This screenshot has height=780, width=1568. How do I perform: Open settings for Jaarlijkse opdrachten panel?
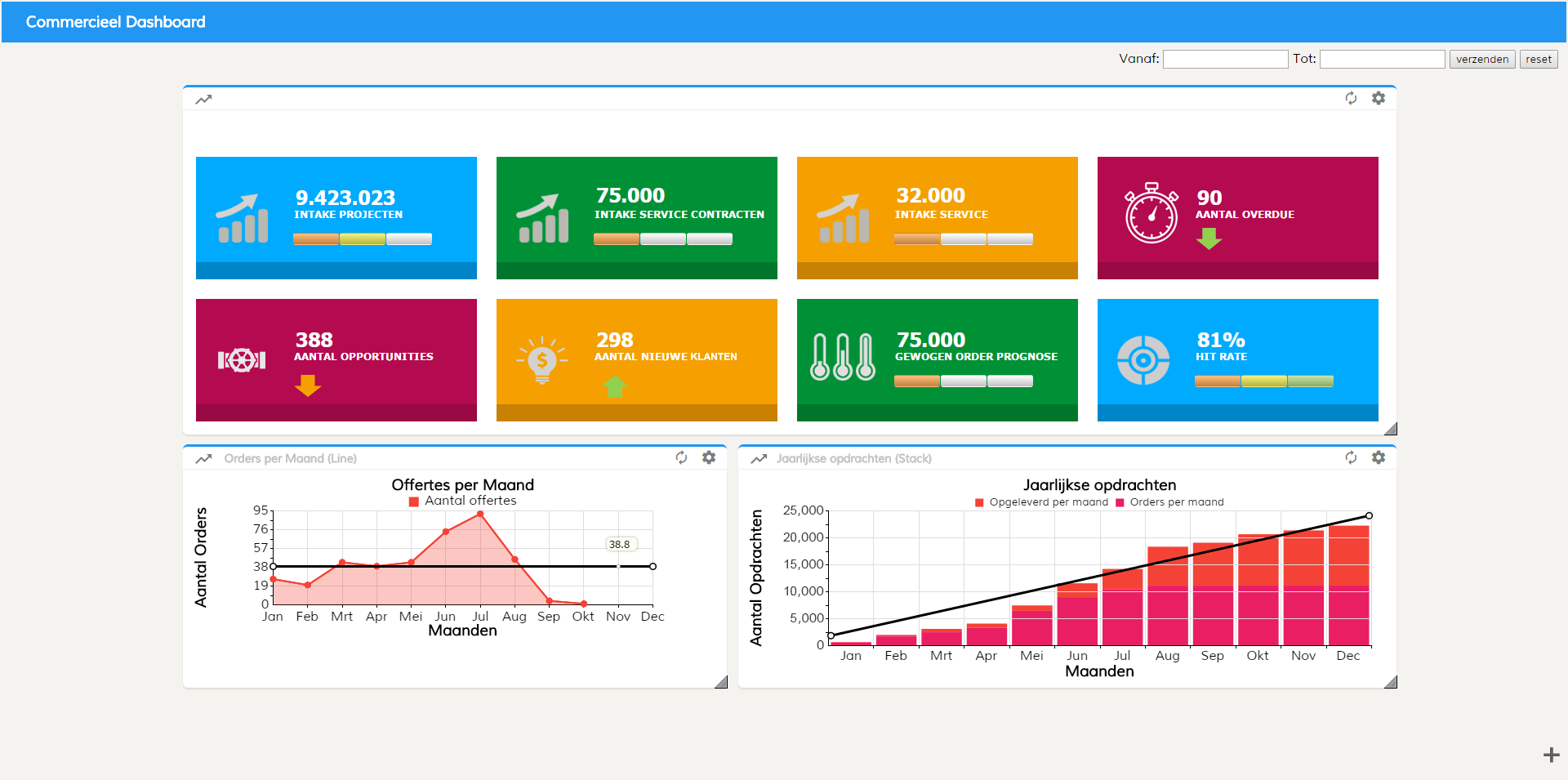[1379, 457]
